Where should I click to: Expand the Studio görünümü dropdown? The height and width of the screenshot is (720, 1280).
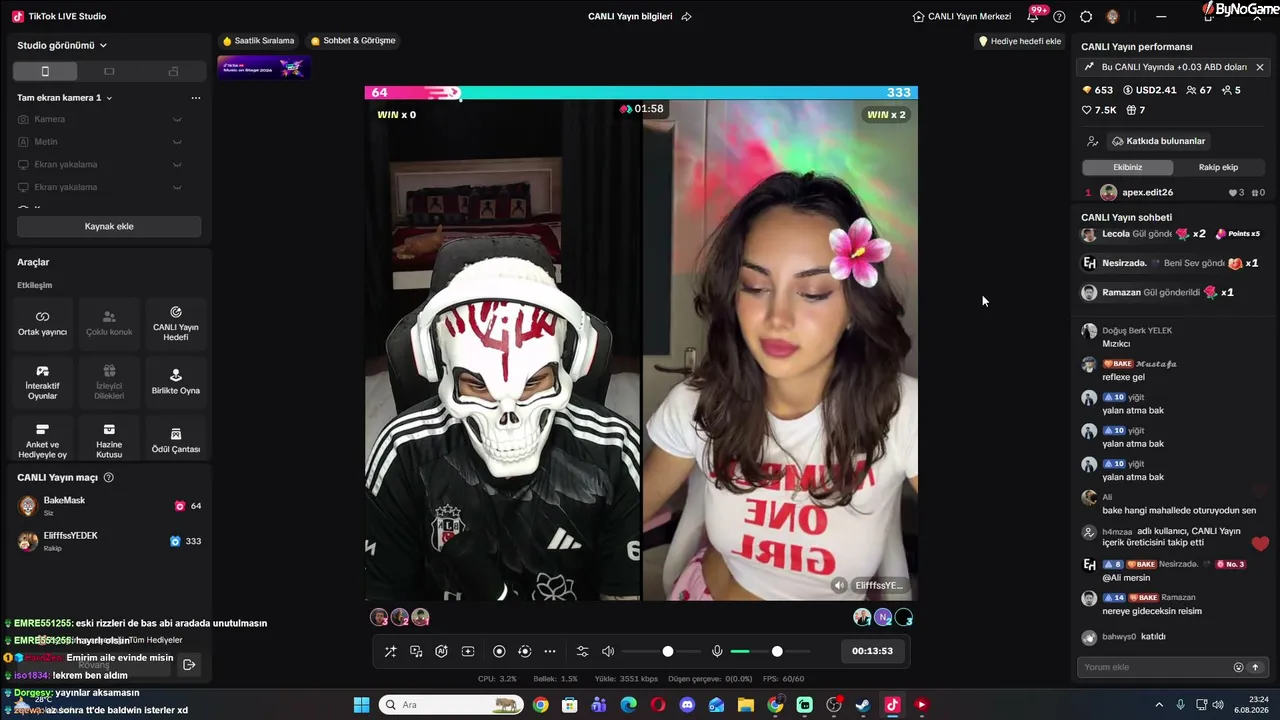[x=62, y=45]
